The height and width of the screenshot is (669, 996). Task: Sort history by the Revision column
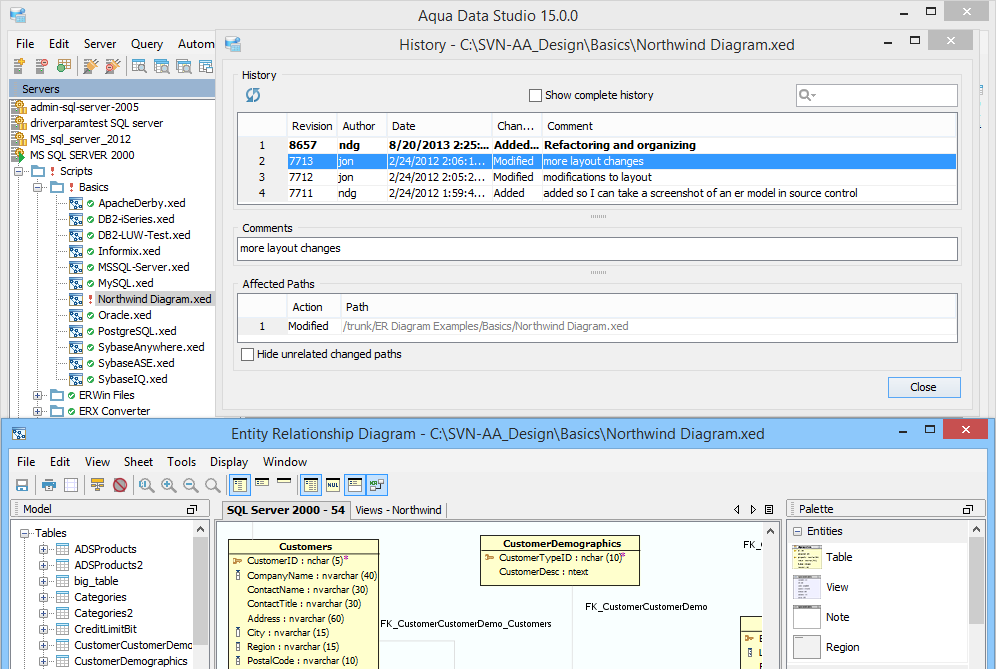(312, 126)
